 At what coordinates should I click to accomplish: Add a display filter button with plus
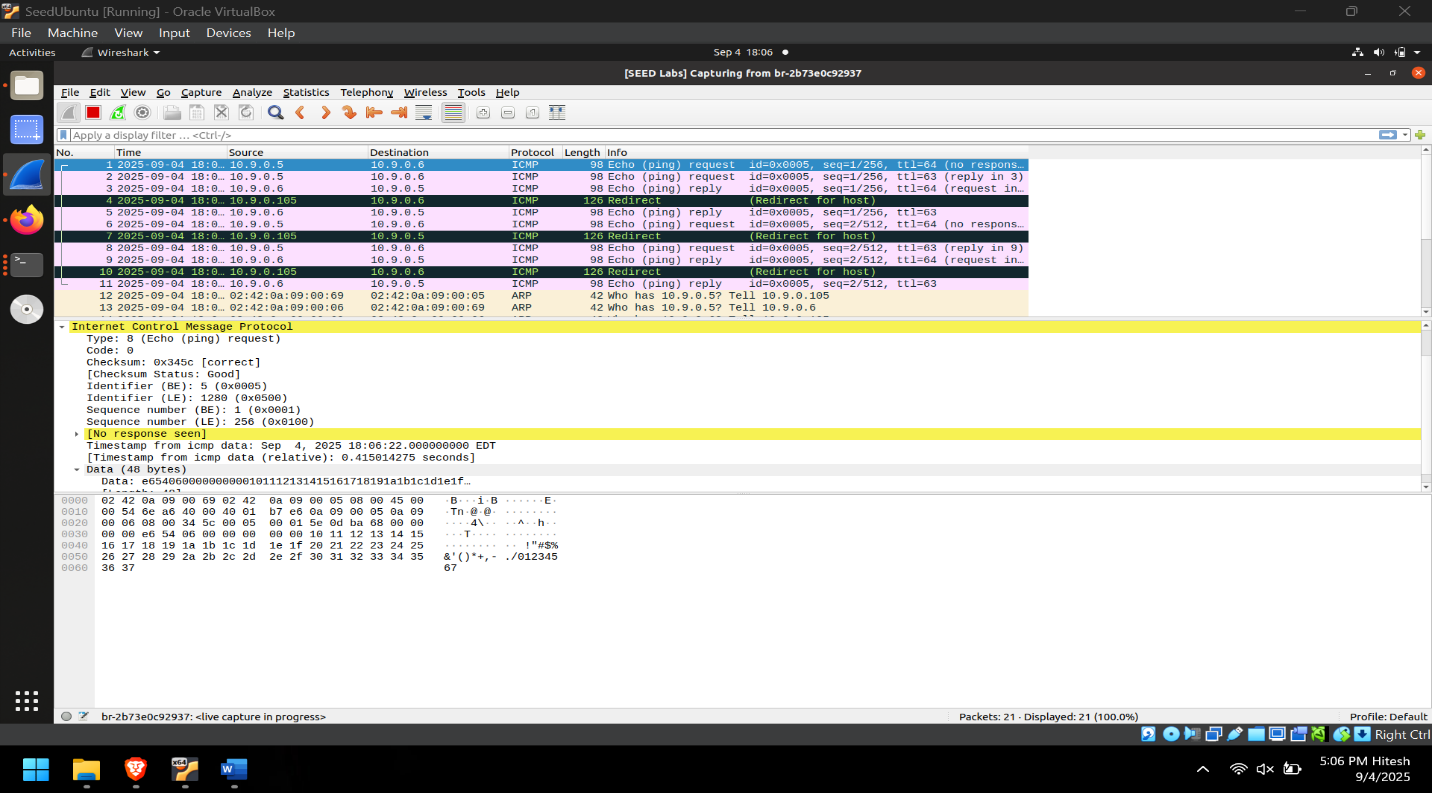point(1420,135)
